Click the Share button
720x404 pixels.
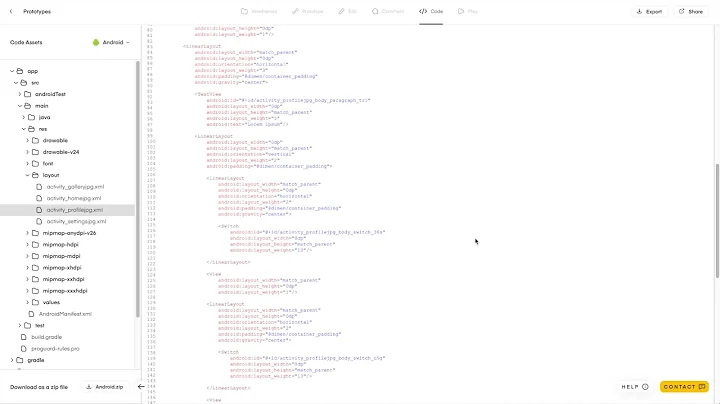(x=691, y=11)
